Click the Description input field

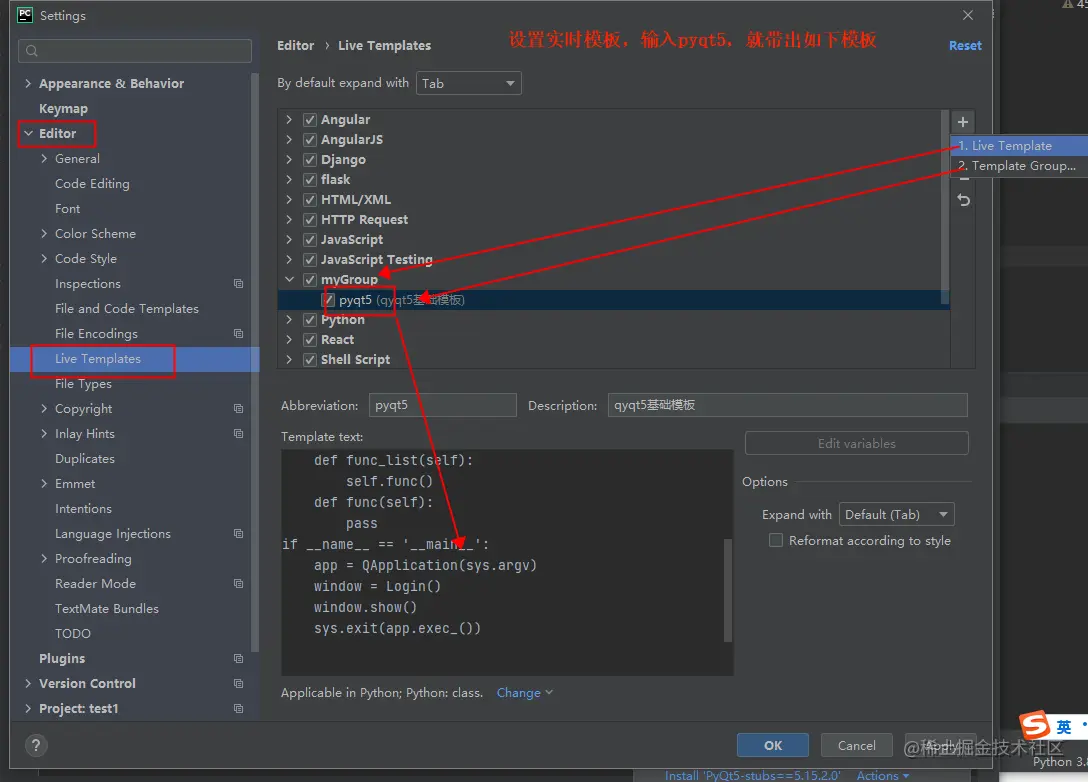click(x=788, y=405)
